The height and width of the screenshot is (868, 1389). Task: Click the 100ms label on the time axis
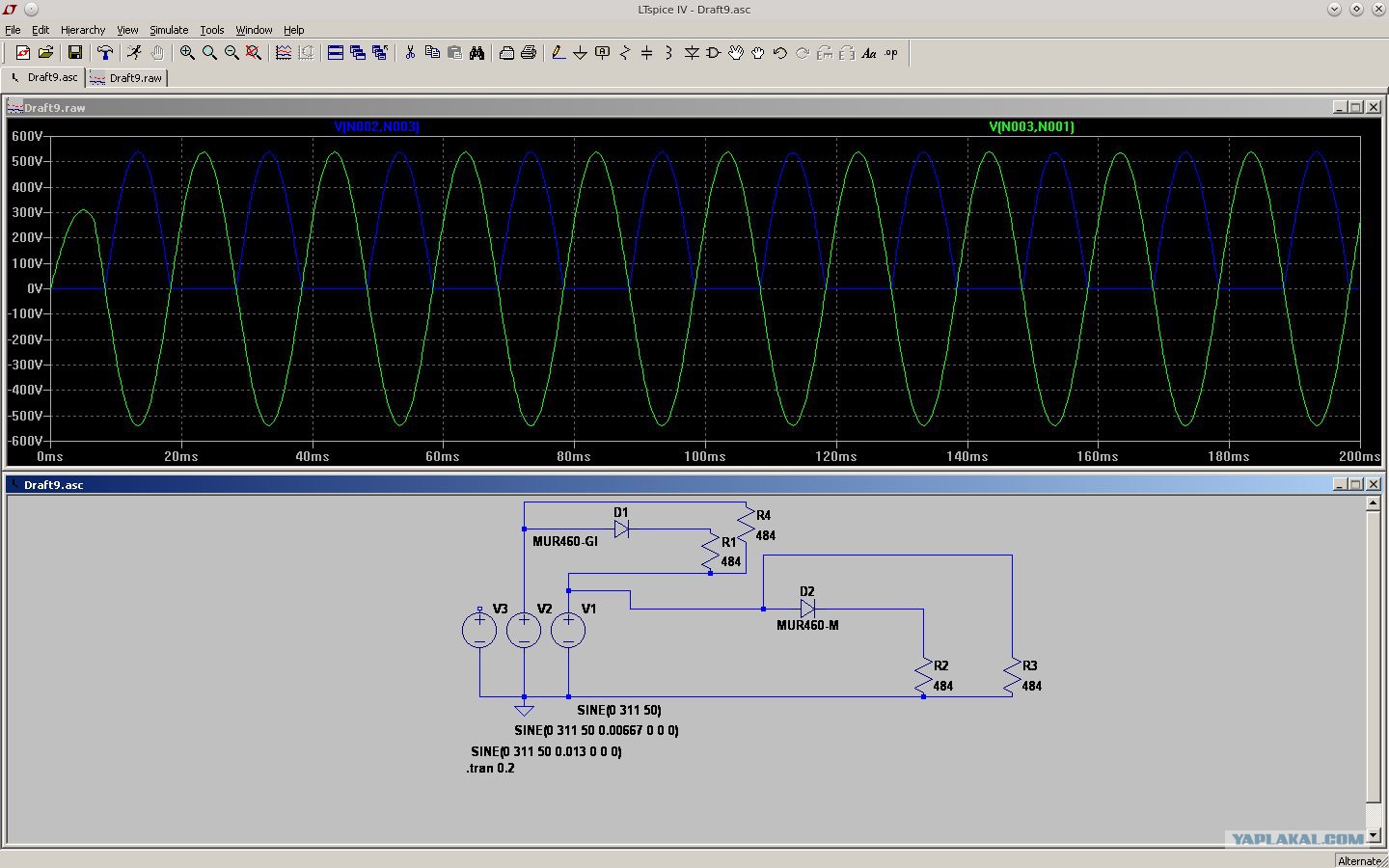point(705,456)
